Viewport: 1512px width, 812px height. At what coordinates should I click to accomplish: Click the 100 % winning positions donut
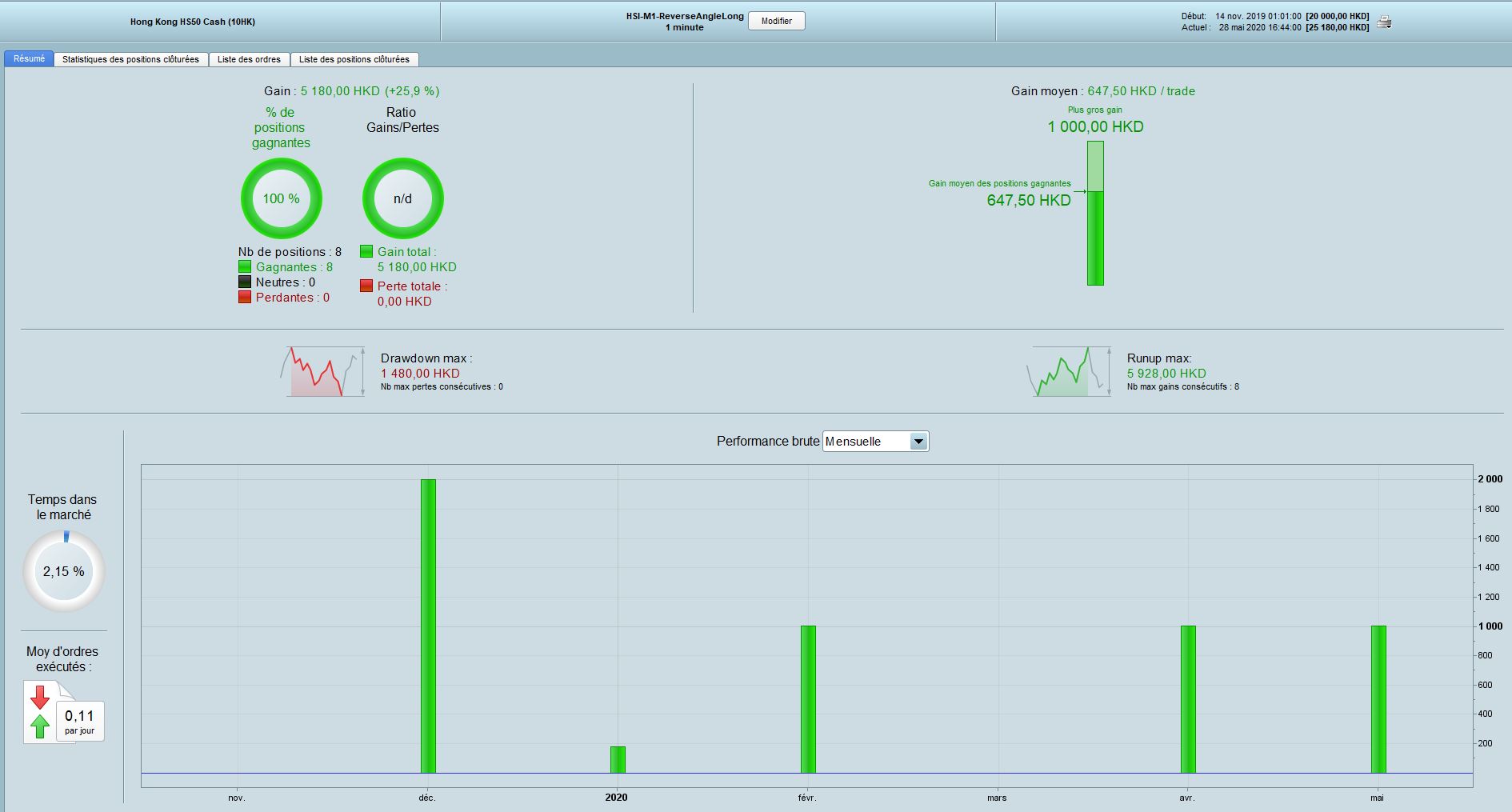pos(282,198)
